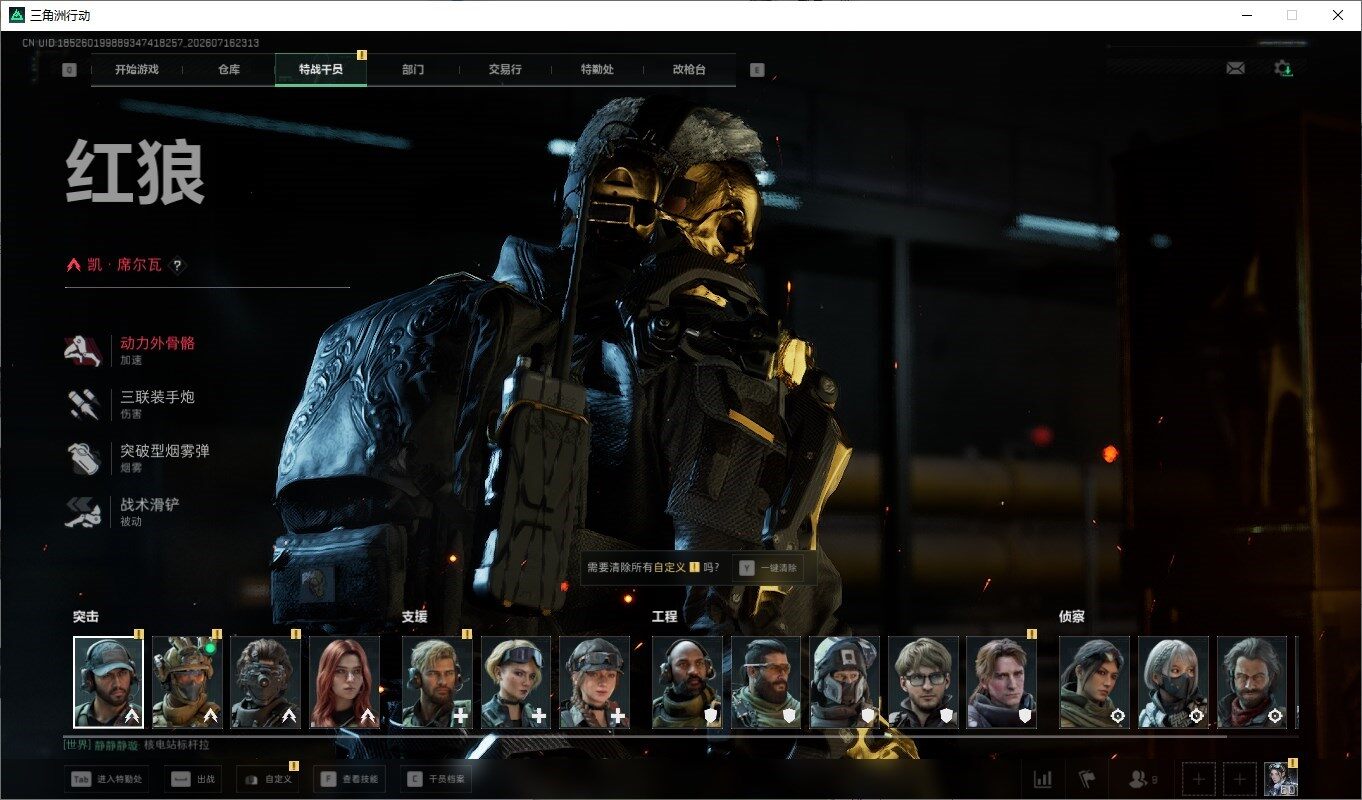
Task: Select the brown-haired engineer in scarf
Action: point(1003,682)
